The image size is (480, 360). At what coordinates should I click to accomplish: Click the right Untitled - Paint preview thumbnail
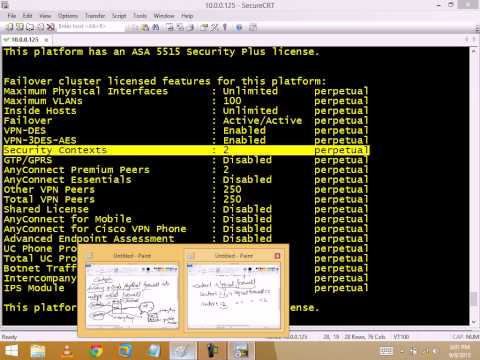[x=234, y=295]
